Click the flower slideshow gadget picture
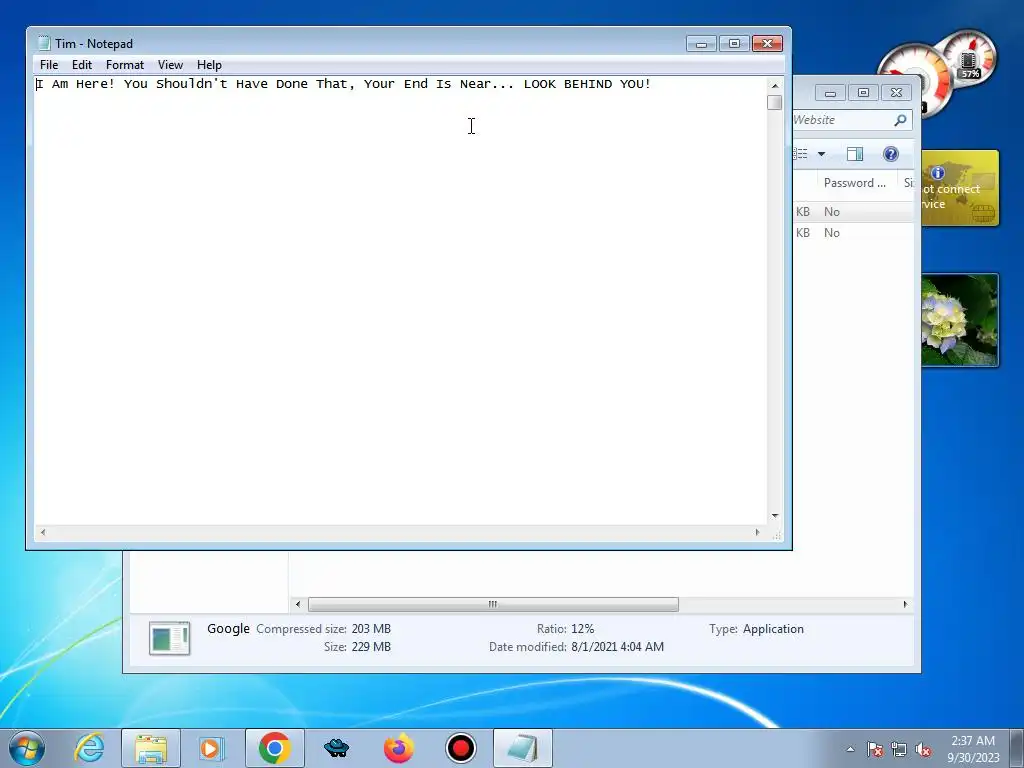The image size is (1024, 768). [x=960, y=320]
